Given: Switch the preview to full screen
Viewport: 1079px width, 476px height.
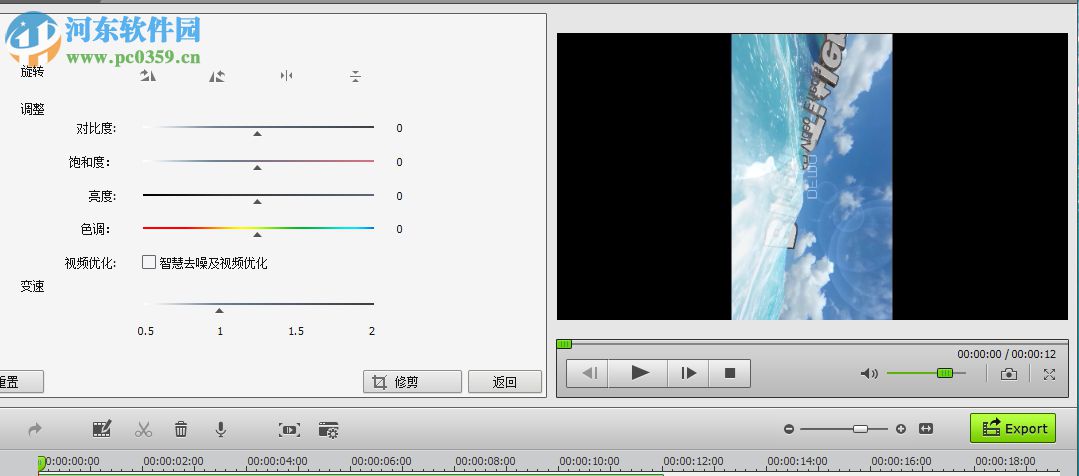Looking at the screenshot, I should [1049, 374].
